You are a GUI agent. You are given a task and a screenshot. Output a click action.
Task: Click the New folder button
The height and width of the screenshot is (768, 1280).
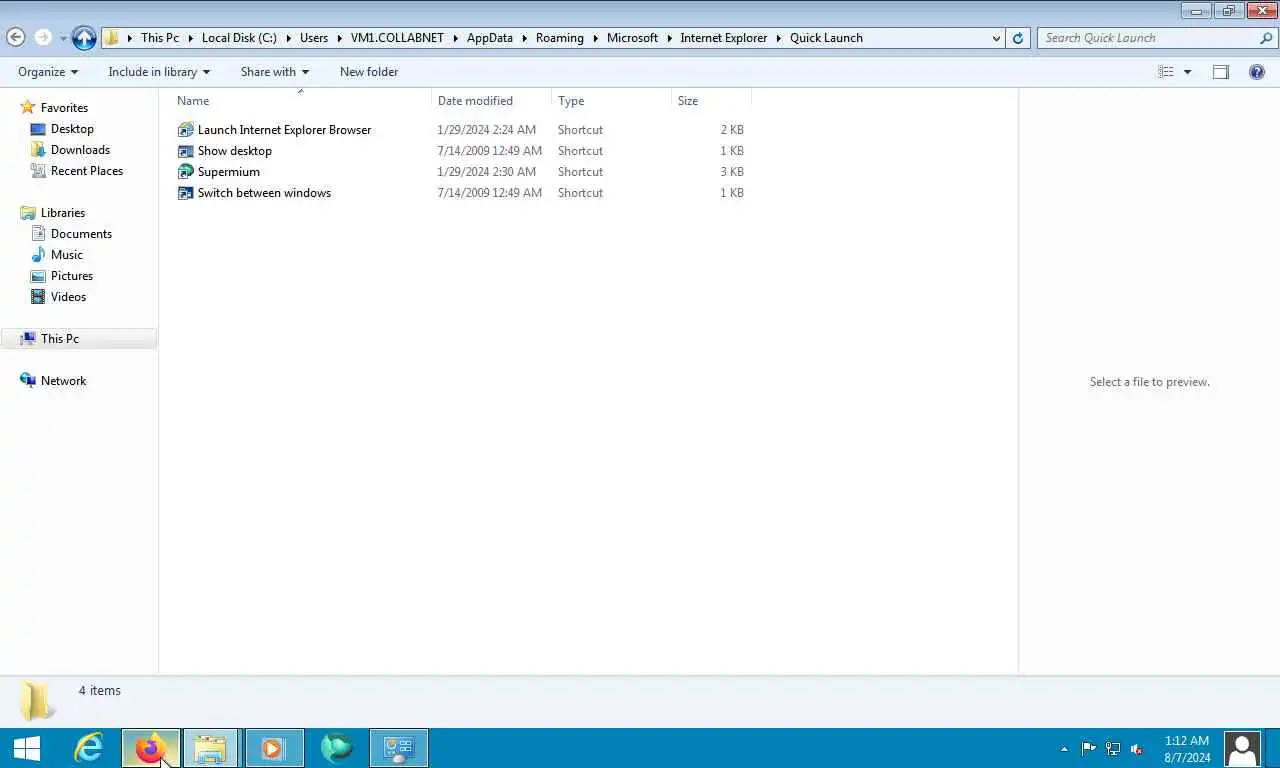(x=369, y=72)
